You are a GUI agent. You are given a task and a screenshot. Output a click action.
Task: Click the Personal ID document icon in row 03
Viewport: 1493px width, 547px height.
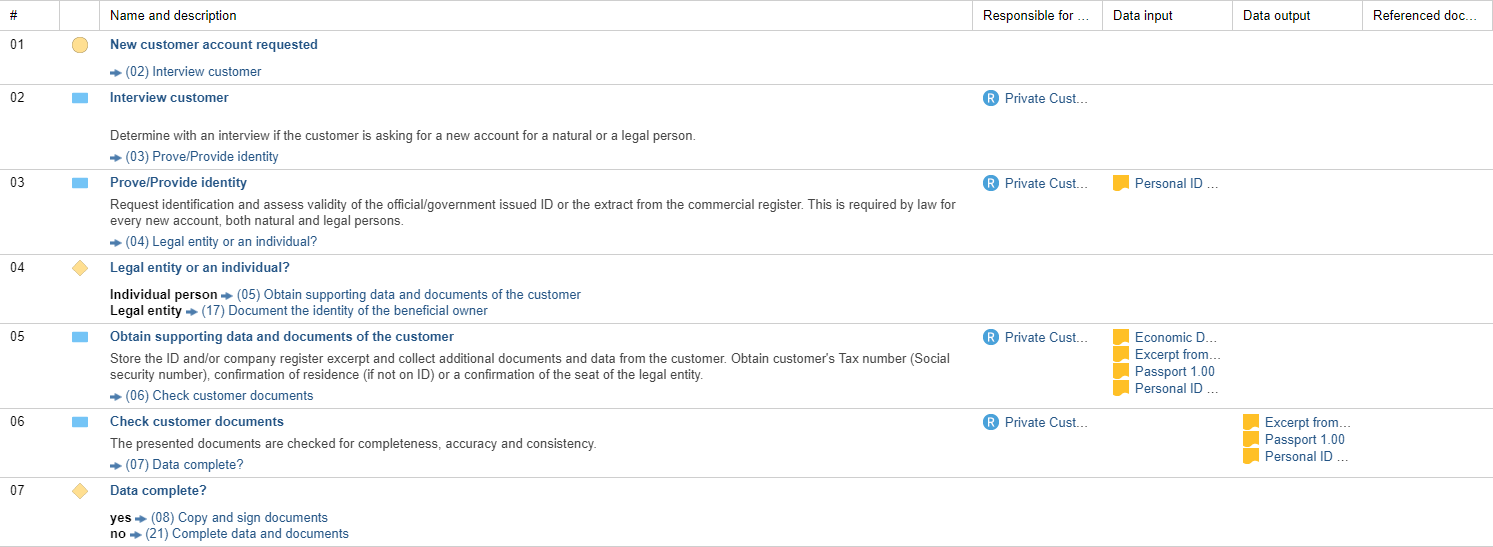pyautogui.click(x=1121, y=183)
